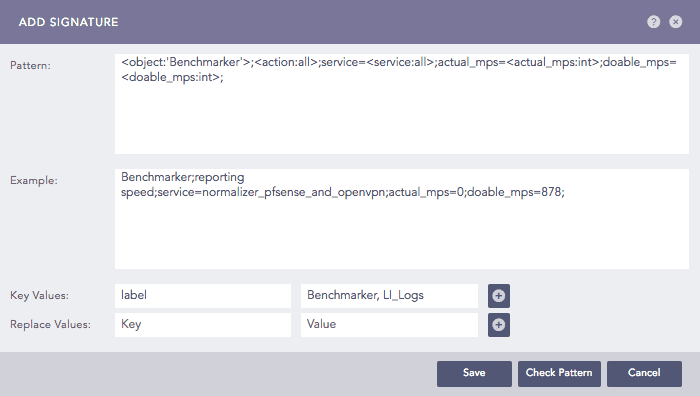Viewport: 700px width, 396px height.
Task: Cancel adding the signature
Action: [x=644, y=373]
